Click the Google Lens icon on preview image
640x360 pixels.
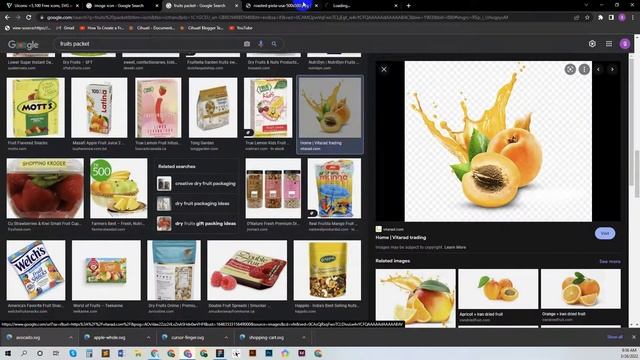pyautogui.click(x=570, y=69)
